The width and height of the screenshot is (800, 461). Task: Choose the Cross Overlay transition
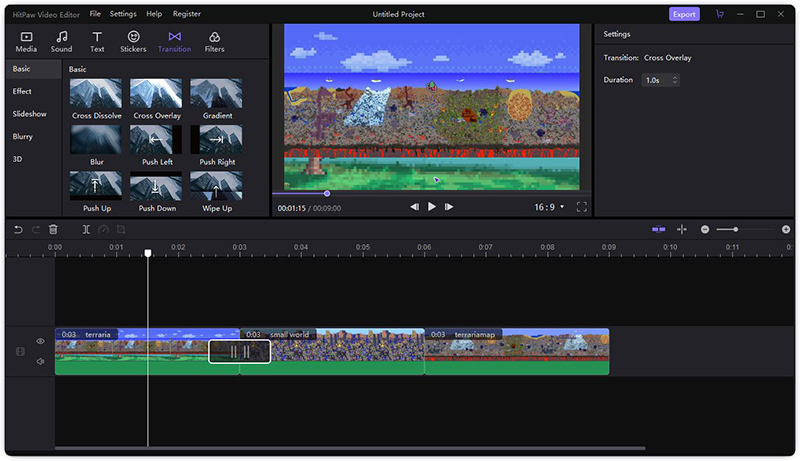click(156, 99)
